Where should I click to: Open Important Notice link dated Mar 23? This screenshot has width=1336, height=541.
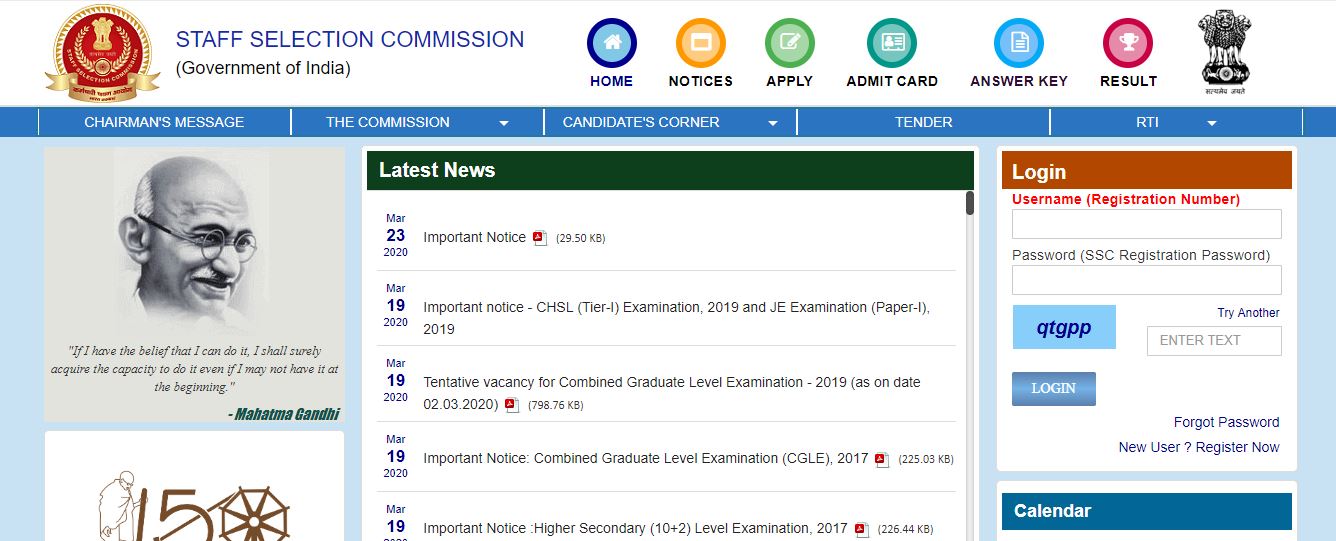474,237
